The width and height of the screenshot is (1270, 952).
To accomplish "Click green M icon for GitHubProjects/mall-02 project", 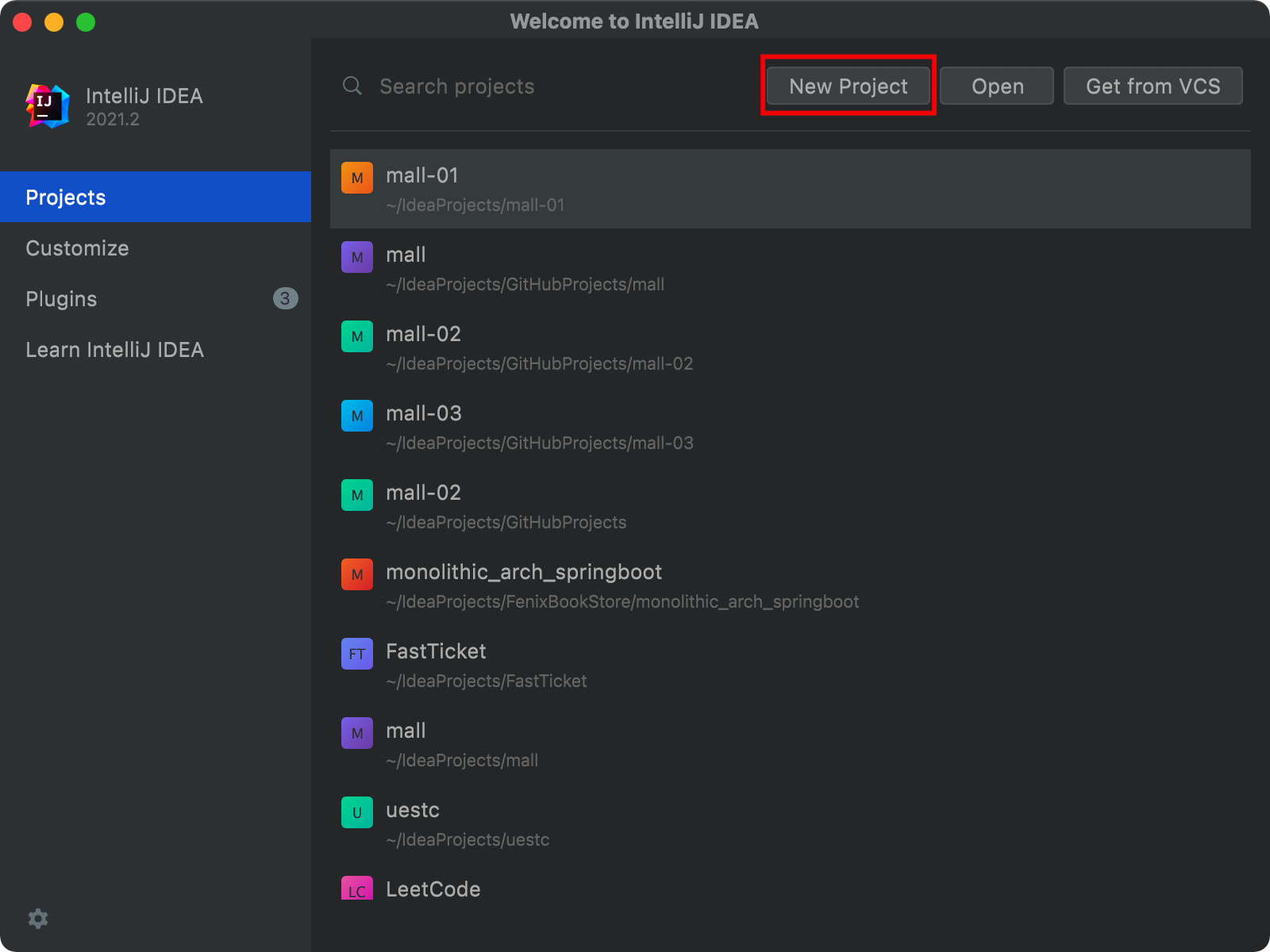I will 357,336.
